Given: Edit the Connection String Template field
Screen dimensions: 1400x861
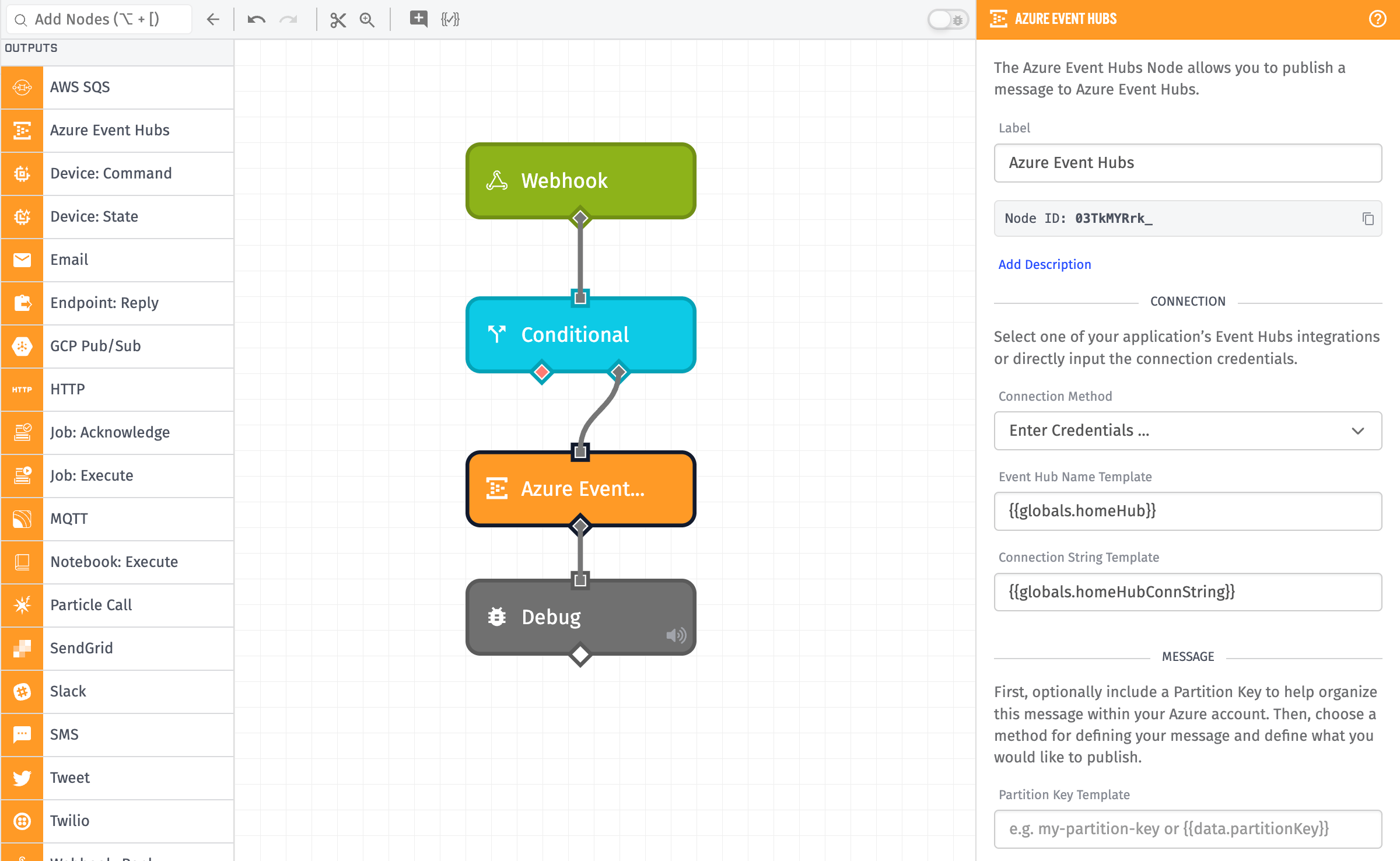Looking at the screenshot, I should coord(1188,592).
